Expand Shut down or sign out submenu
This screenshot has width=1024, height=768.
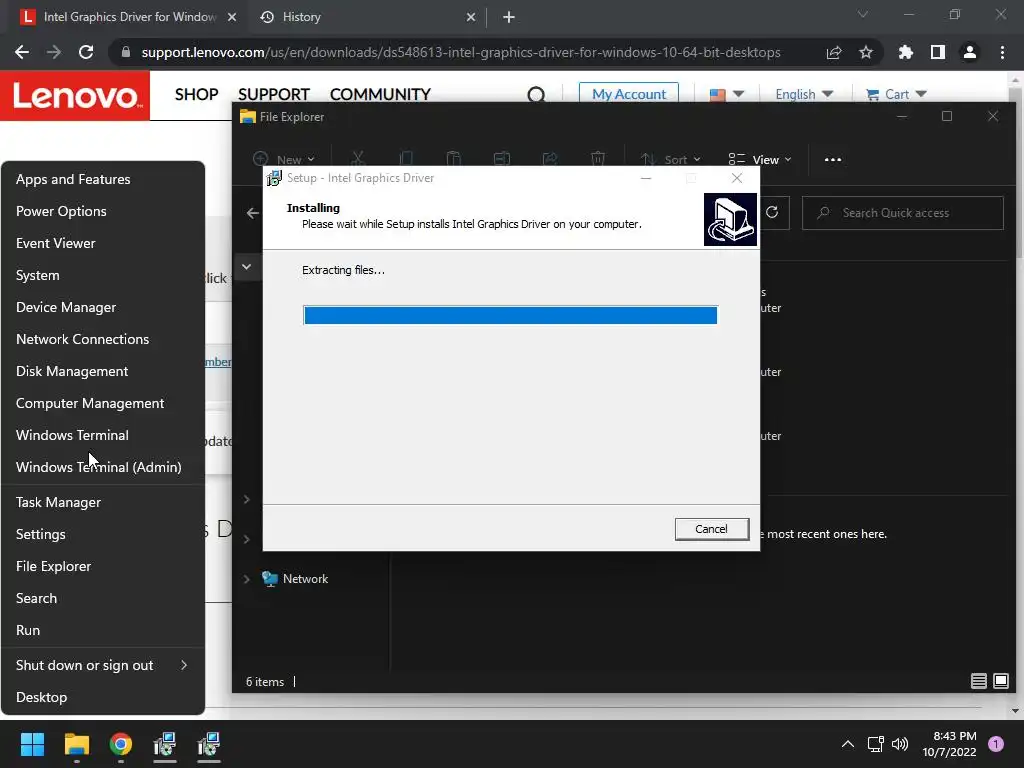pyautogui.click(x=103, y=665)
